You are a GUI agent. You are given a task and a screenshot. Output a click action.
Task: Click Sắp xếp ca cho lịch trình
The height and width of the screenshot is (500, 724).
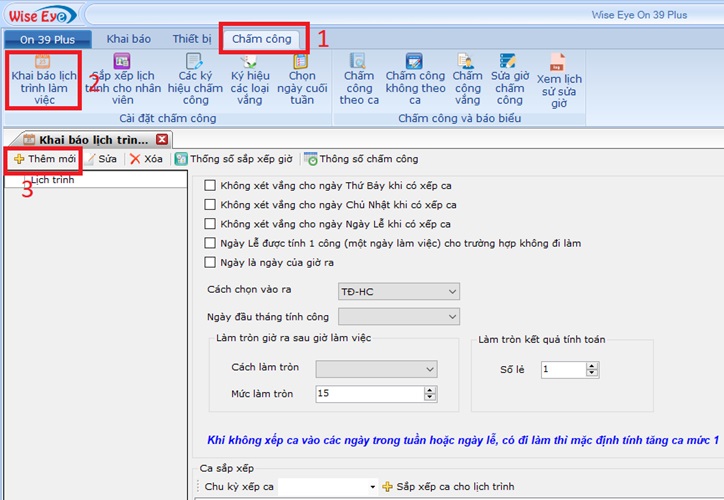click(448, 486)
